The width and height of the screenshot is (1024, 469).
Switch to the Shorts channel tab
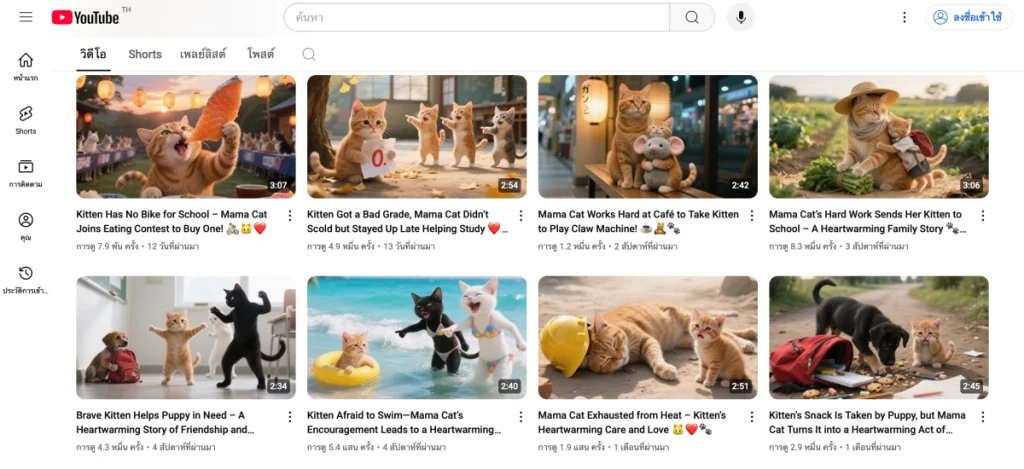point(145,54)
